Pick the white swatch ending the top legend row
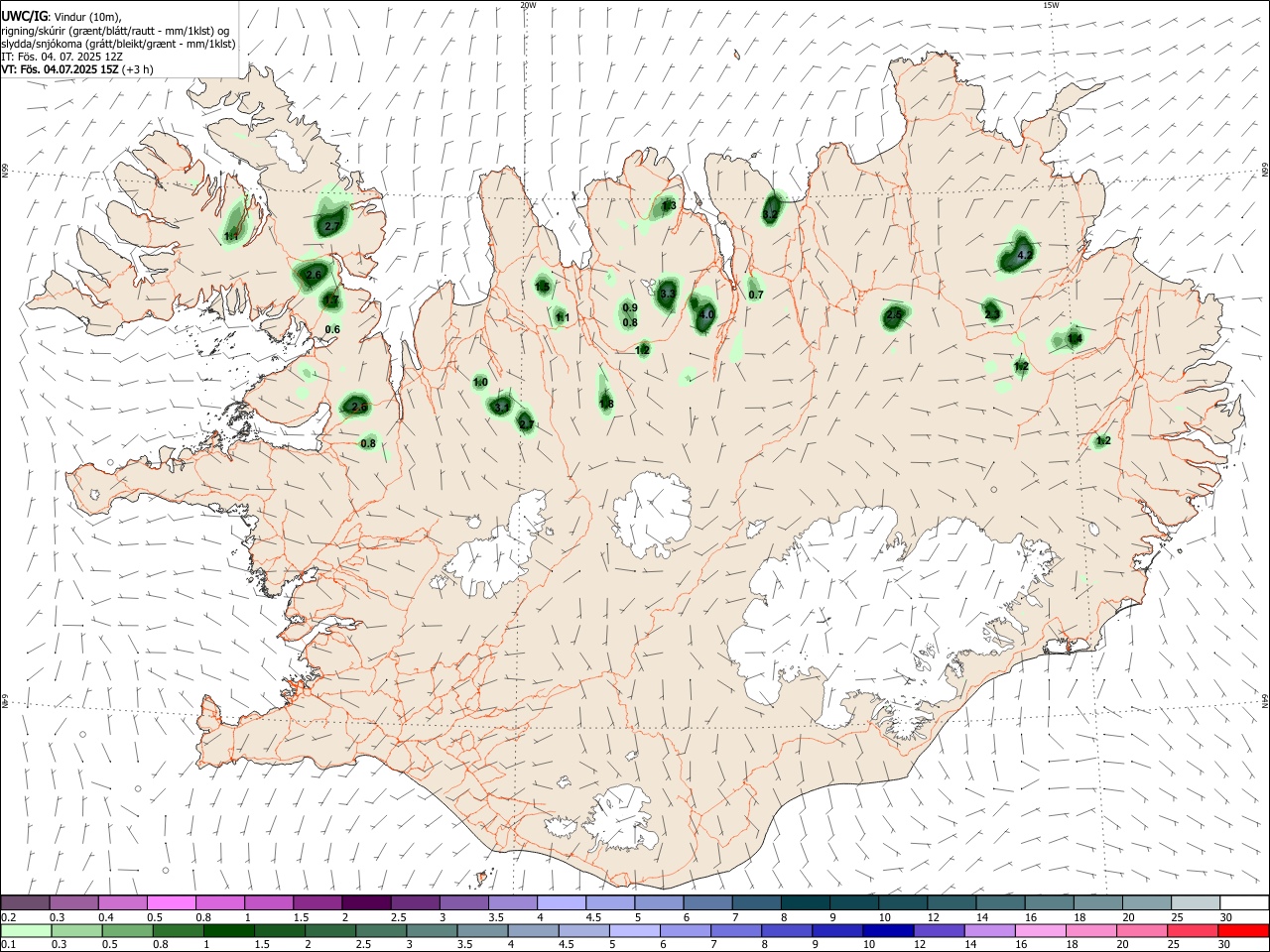The image size is (1270, 952). (x=1243, y=902)
